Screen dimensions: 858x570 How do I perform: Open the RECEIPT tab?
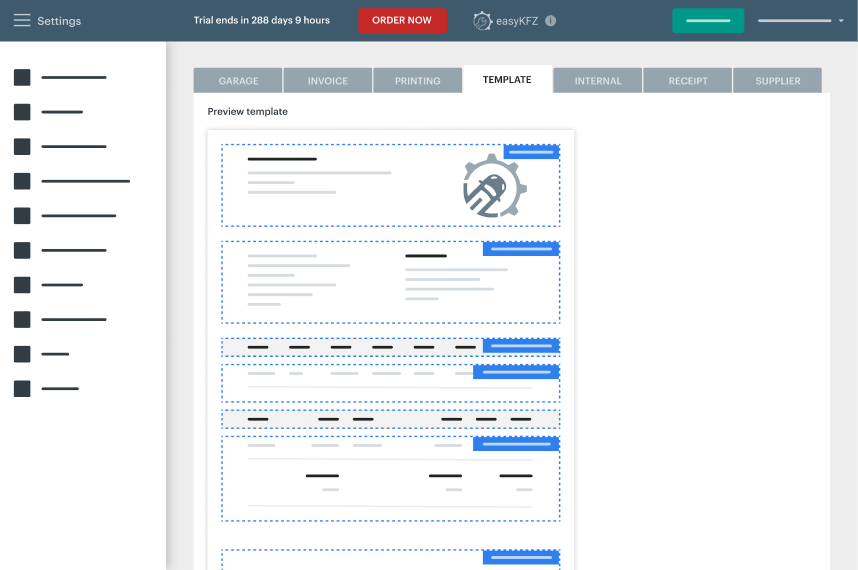pos(688,81)
